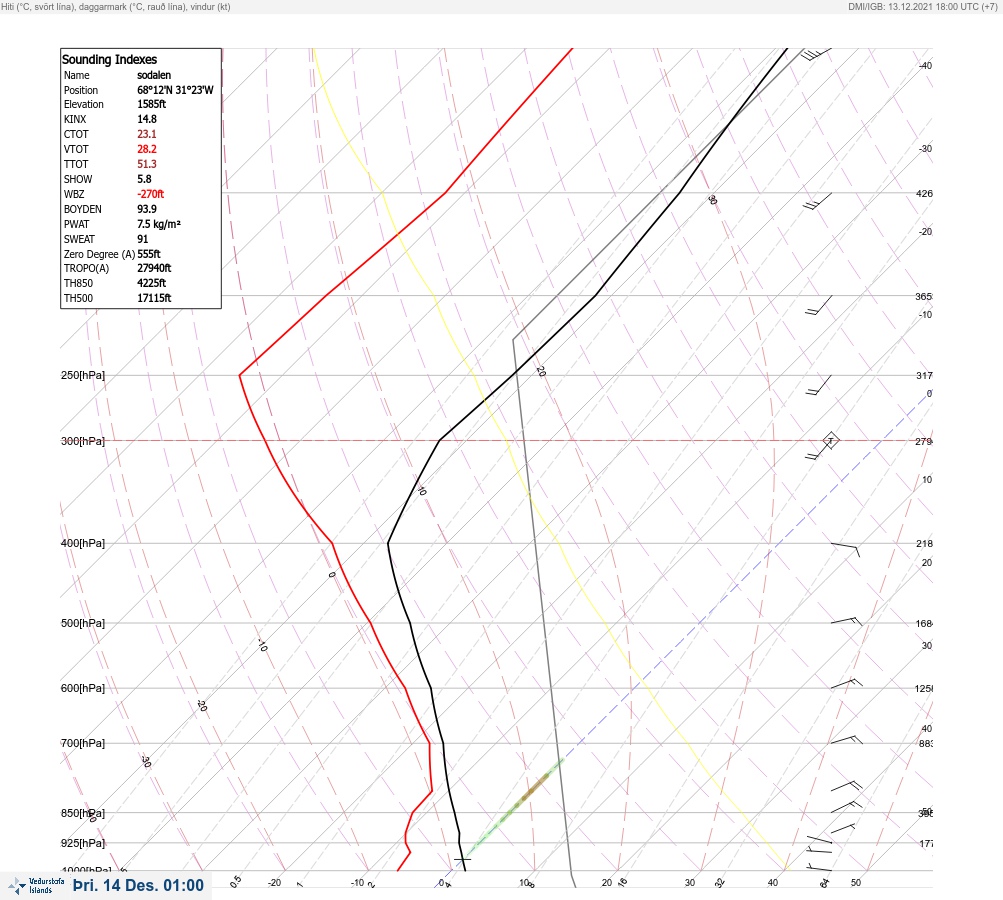Select the elevation value 1585ft
Image resolution: width=1003 pixels, height=900 pixels.
(x=152, y=104)
